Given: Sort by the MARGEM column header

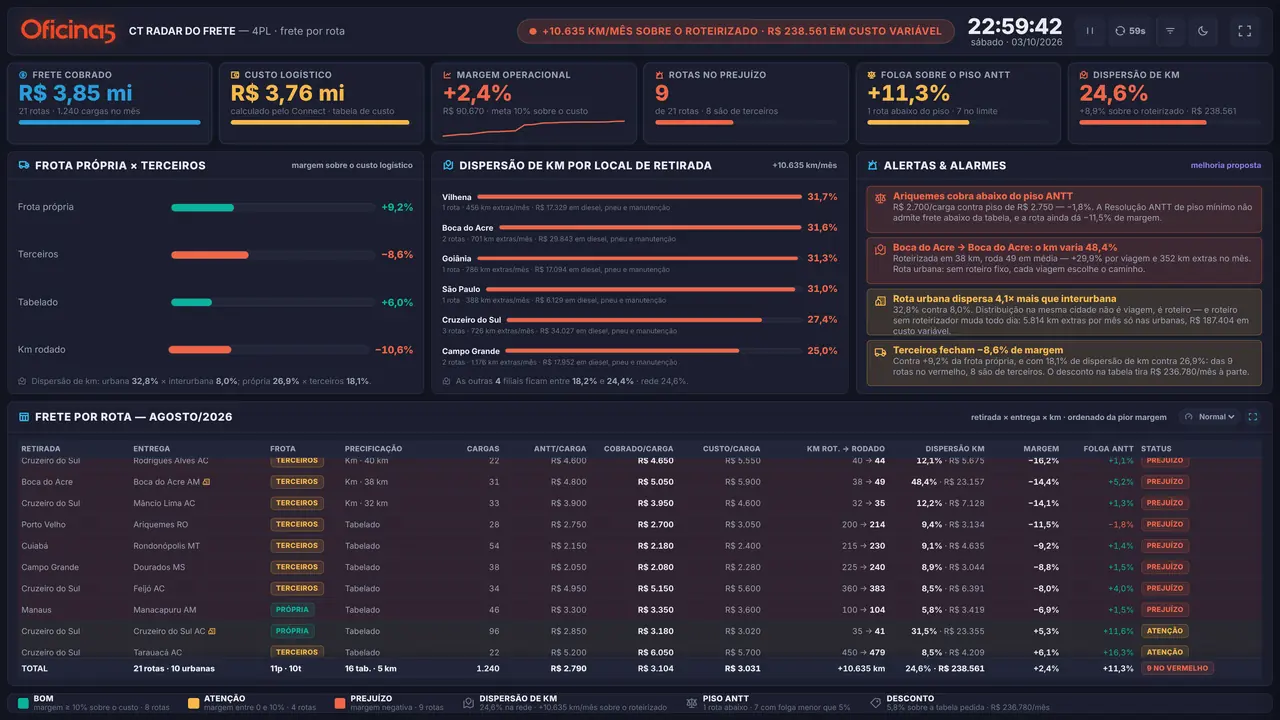Looking at the screenshot, I should point(1041,449).
